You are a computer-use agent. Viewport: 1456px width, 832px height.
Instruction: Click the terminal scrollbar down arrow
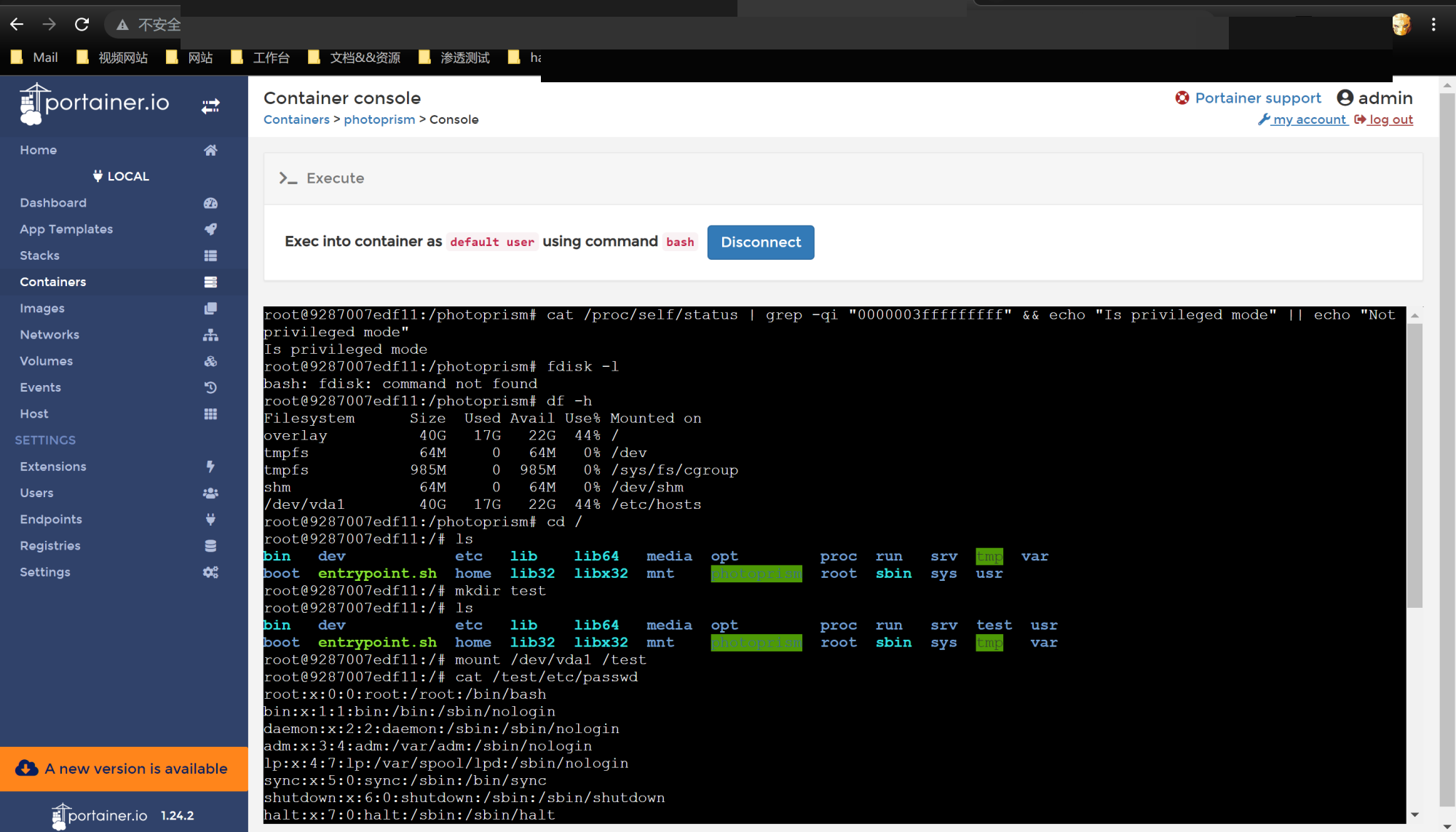click(1415, 815)
